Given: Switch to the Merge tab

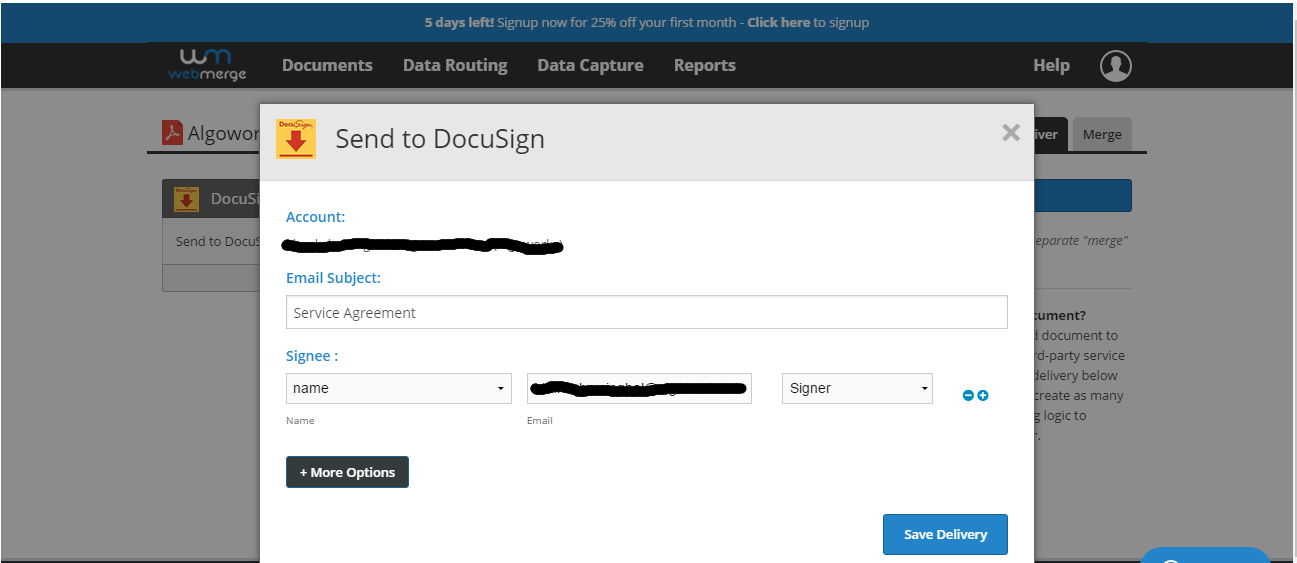Looking at the screenshot, I should point(1101,135).
